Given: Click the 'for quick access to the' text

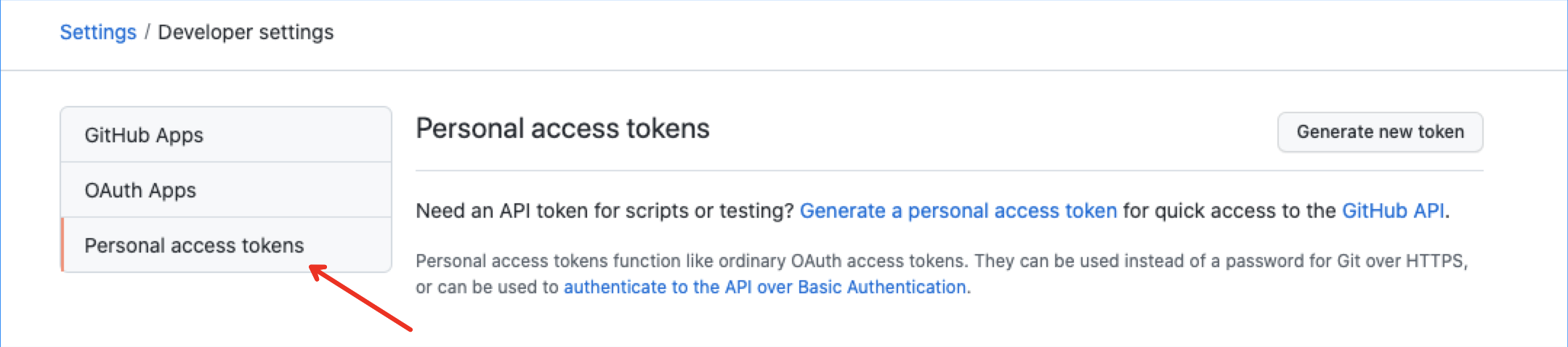Looking at the screenshot, I should coord(1229,211).
